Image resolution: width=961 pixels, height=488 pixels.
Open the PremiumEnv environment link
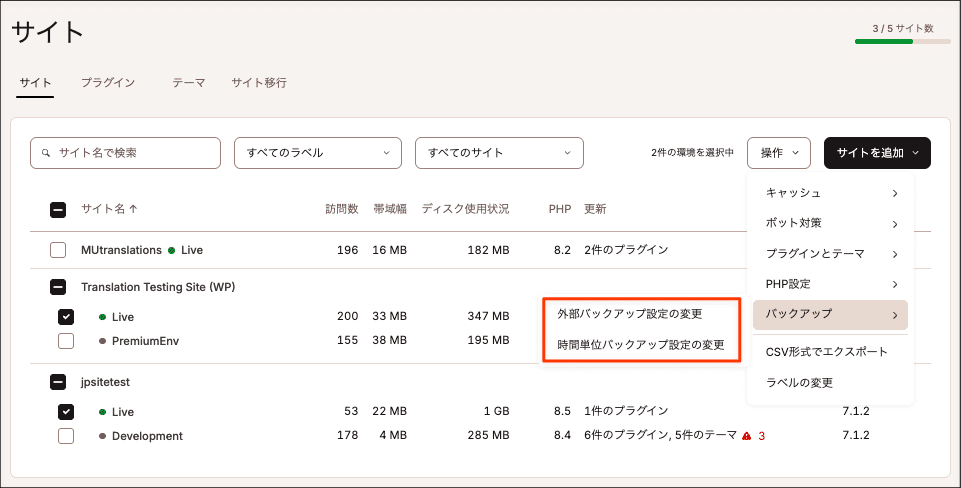(145, 341)
